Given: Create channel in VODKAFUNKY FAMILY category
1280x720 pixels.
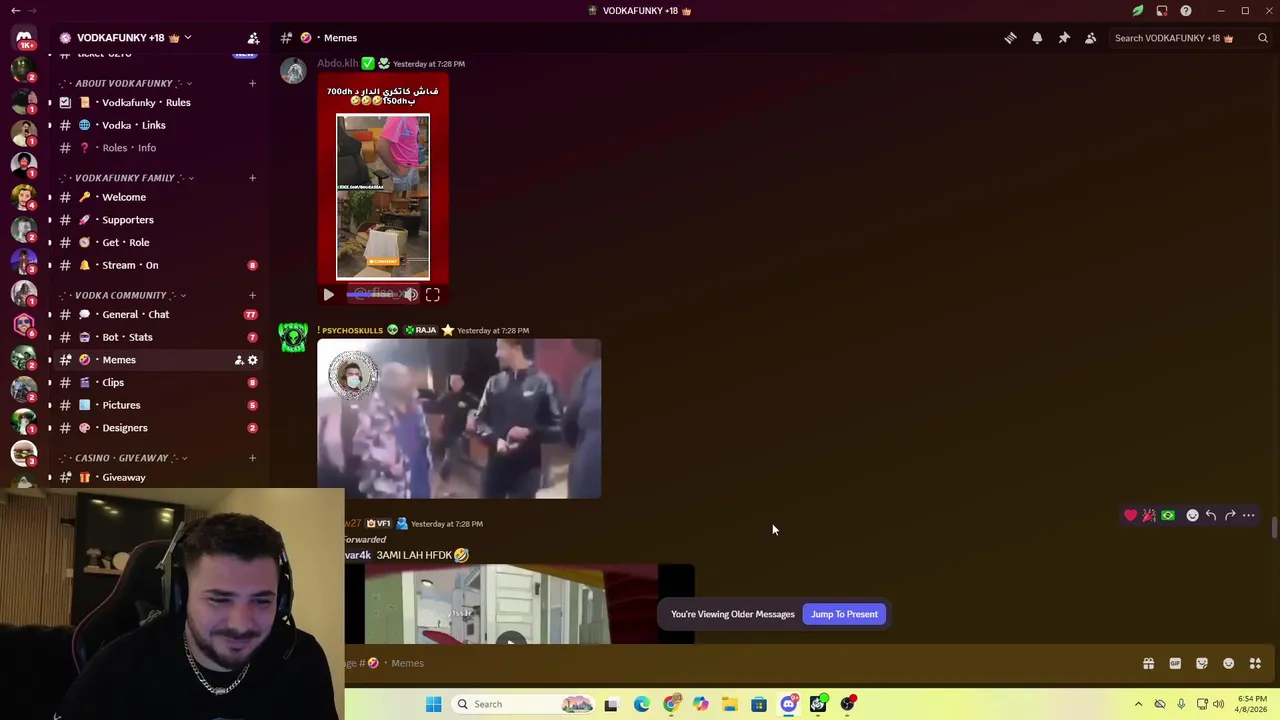Looking at the screenshot, I should pyautogui.click(x=252, y=178).
